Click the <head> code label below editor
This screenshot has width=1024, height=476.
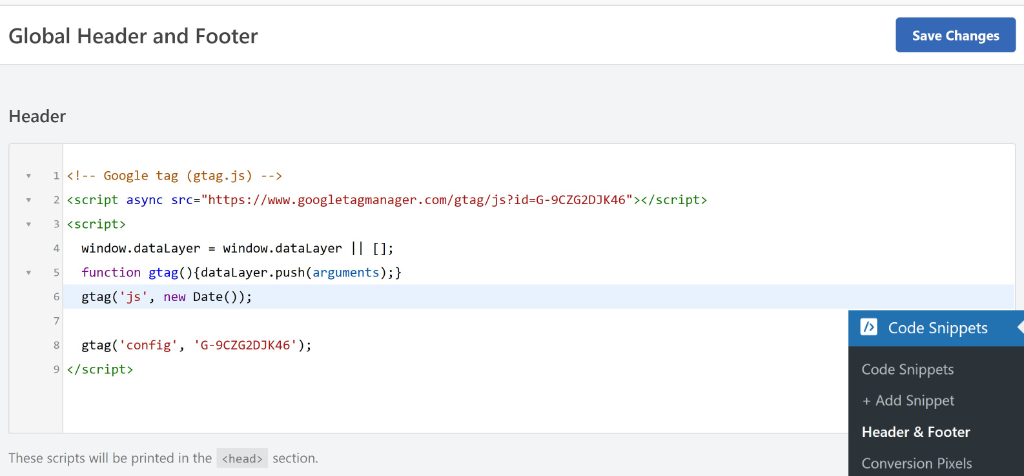click(242, 458)
